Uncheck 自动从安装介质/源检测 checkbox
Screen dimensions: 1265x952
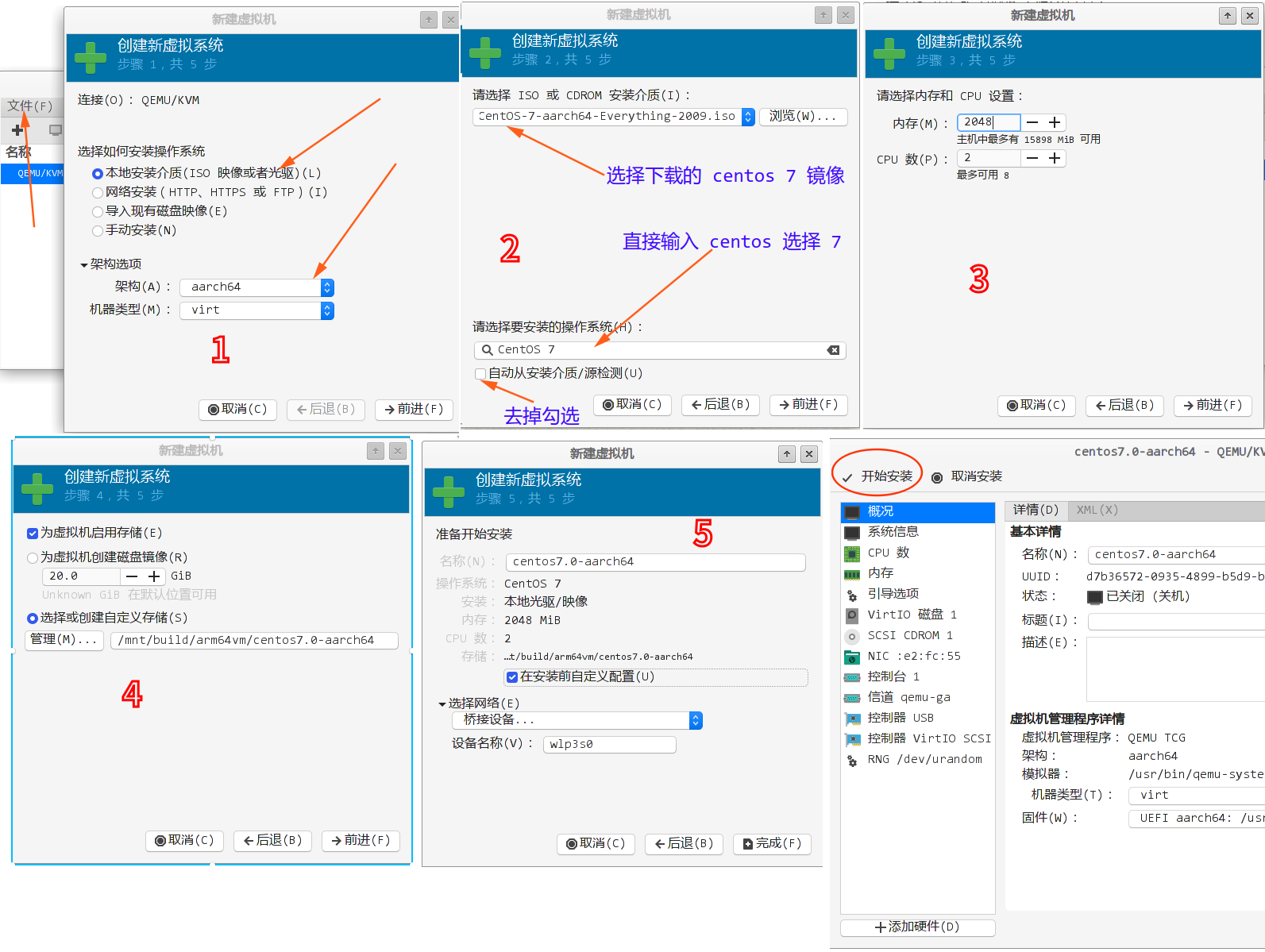click(x=480, y=373)
